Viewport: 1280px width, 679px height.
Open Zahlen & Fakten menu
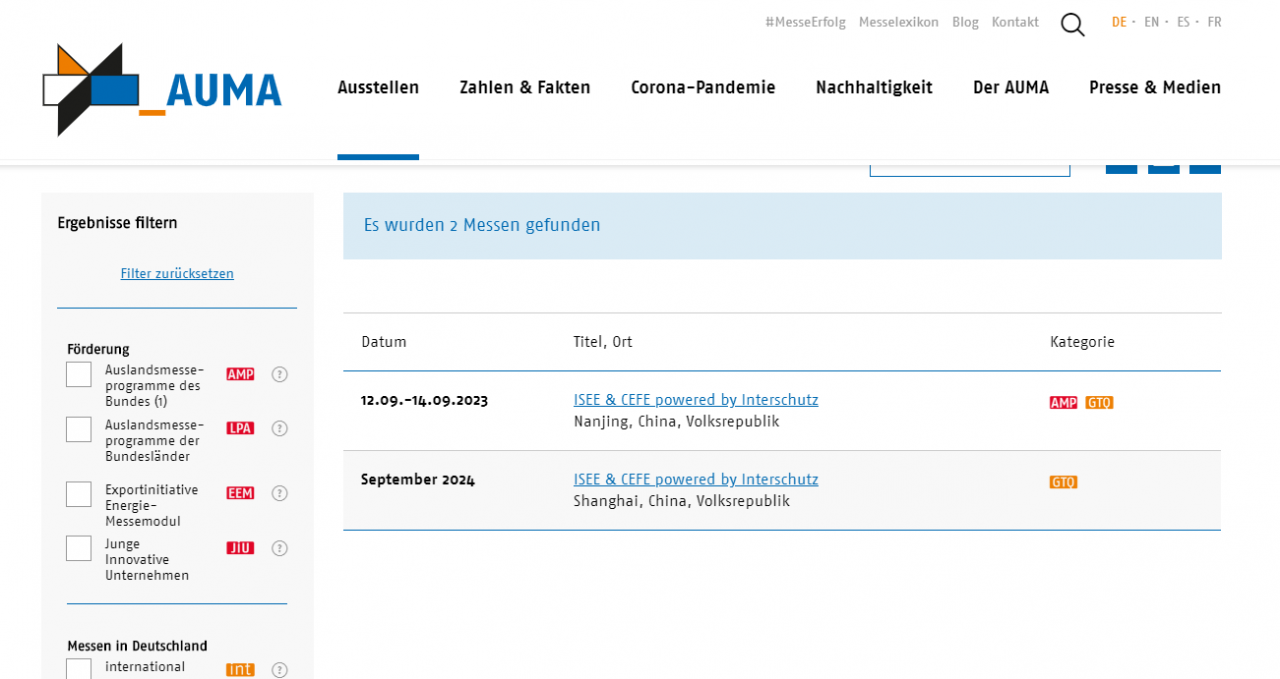click(525, 88)
